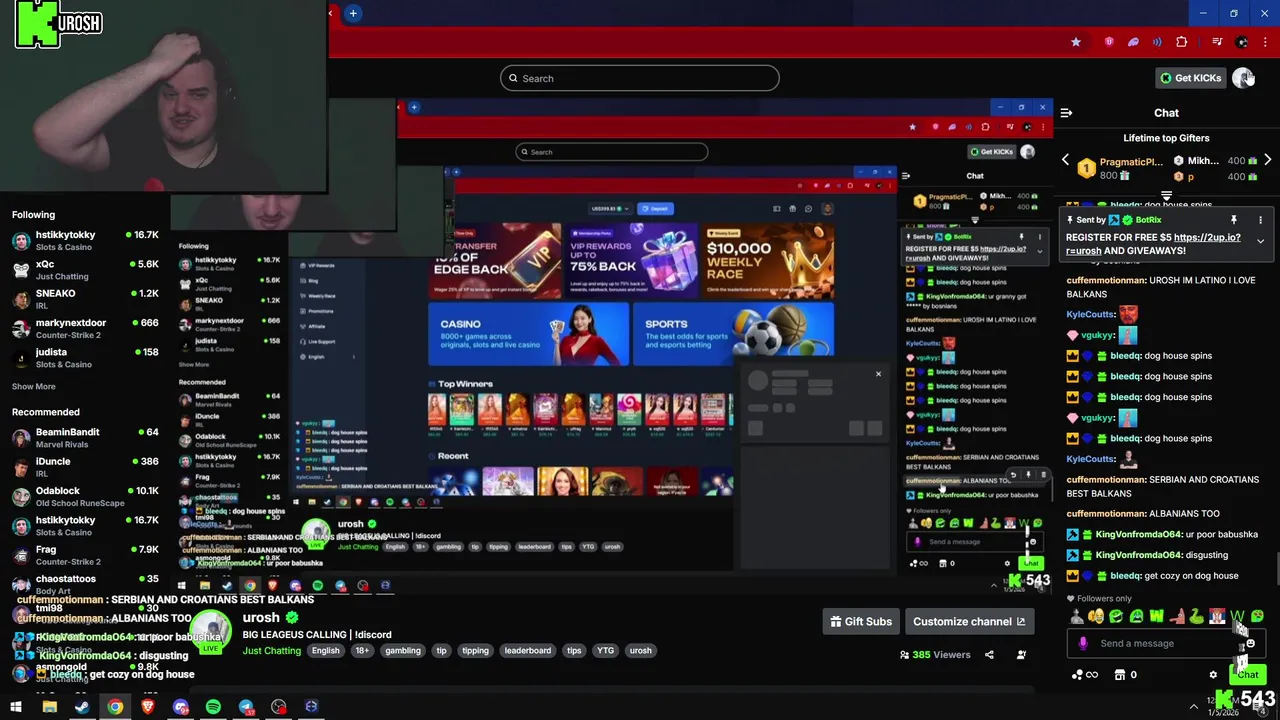The width and height of the screenshot is (1280, 720).
Task: Insert the crying laughing emote
Action: (x=1096, y=616)
